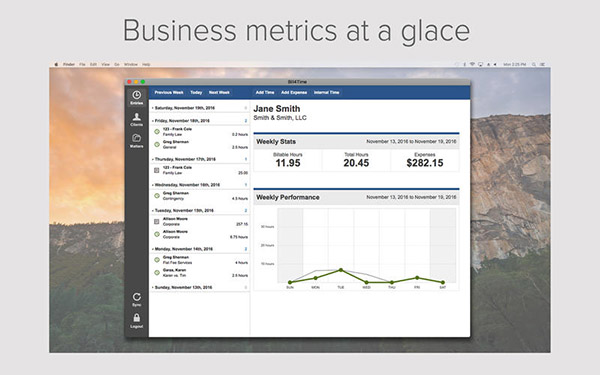The image size is (600, 375).
Task: Click green timer icon beside 123 - Frank Cole
Action: [157, 132]
